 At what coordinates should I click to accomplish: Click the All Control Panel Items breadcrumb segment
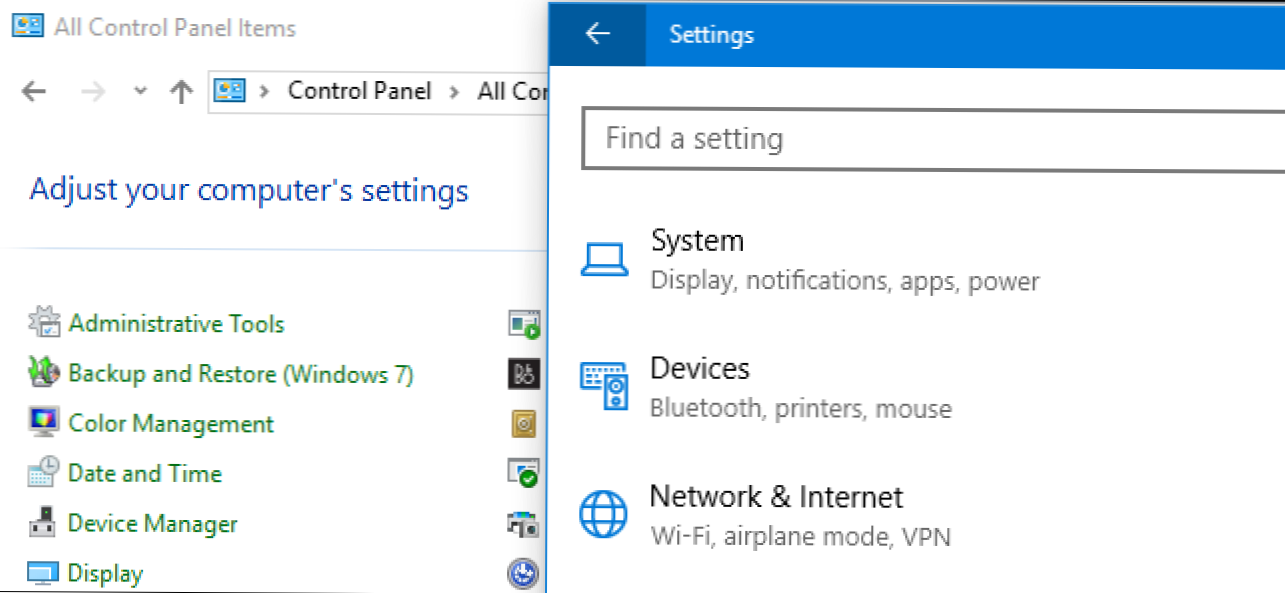coord(512,92)
